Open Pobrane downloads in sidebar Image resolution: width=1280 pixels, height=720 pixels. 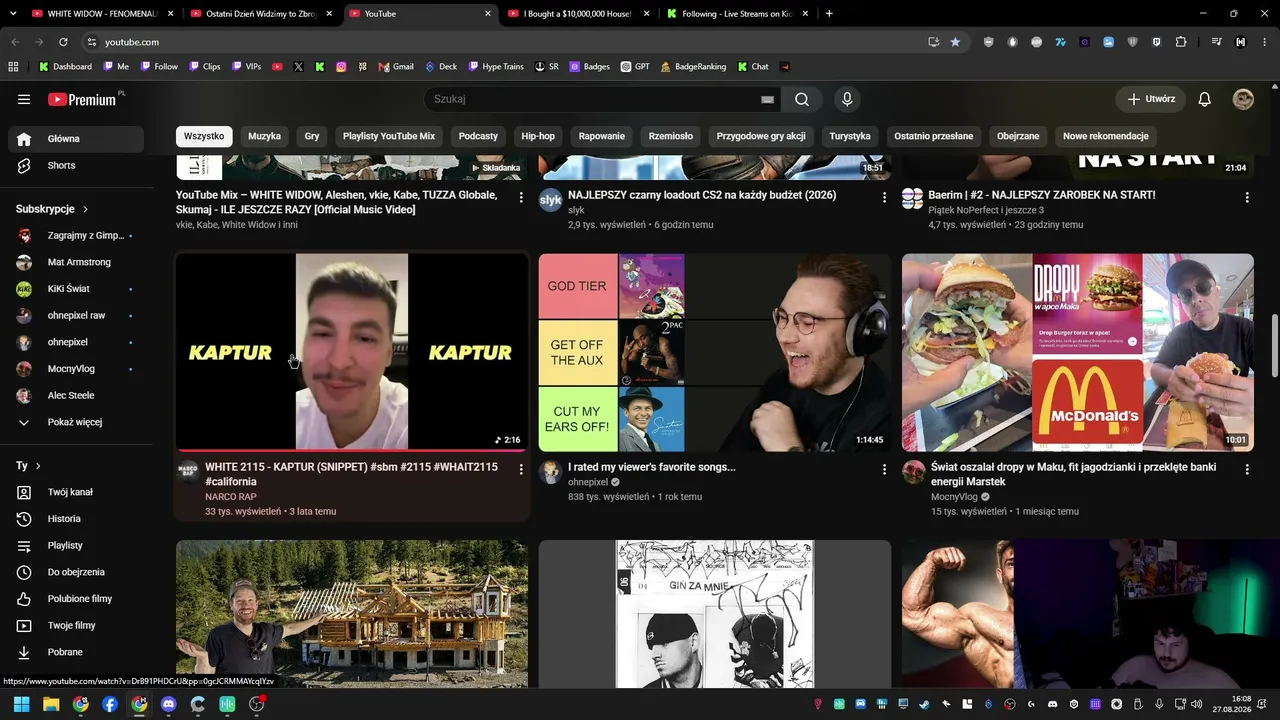pos(76,652)
